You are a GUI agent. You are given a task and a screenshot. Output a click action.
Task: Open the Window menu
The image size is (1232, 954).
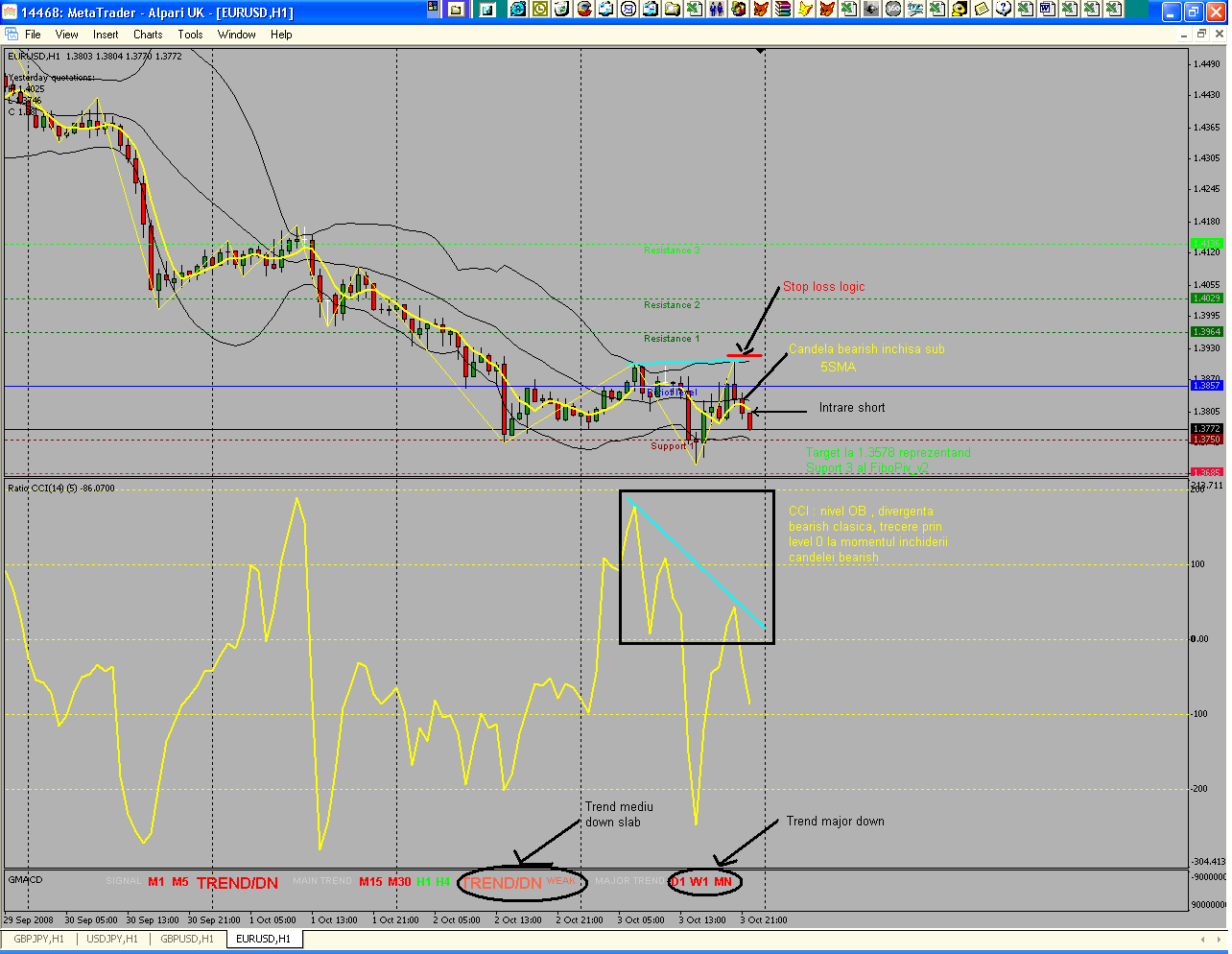[236, 35]
